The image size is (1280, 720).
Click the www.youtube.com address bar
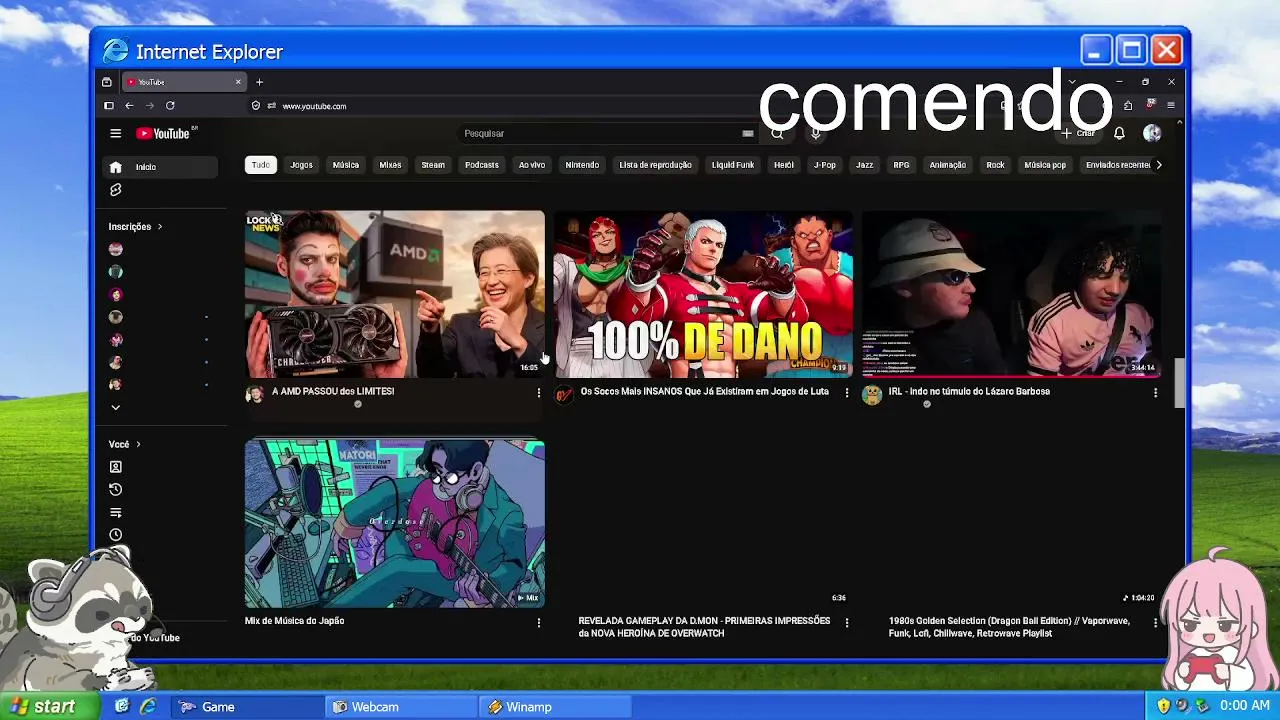click(314, 106)
